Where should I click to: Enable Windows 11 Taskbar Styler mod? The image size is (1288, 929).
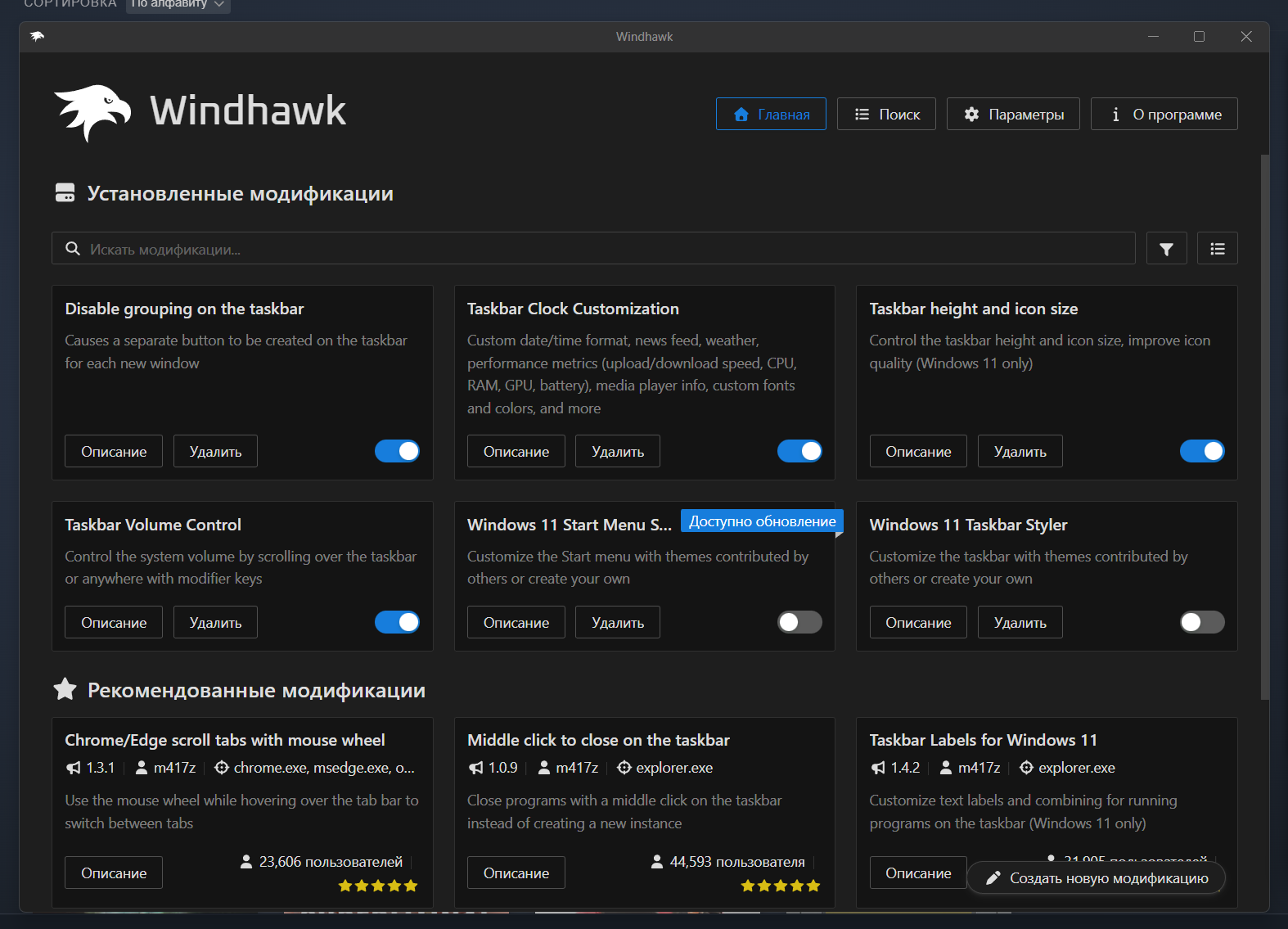point(1202,622)
